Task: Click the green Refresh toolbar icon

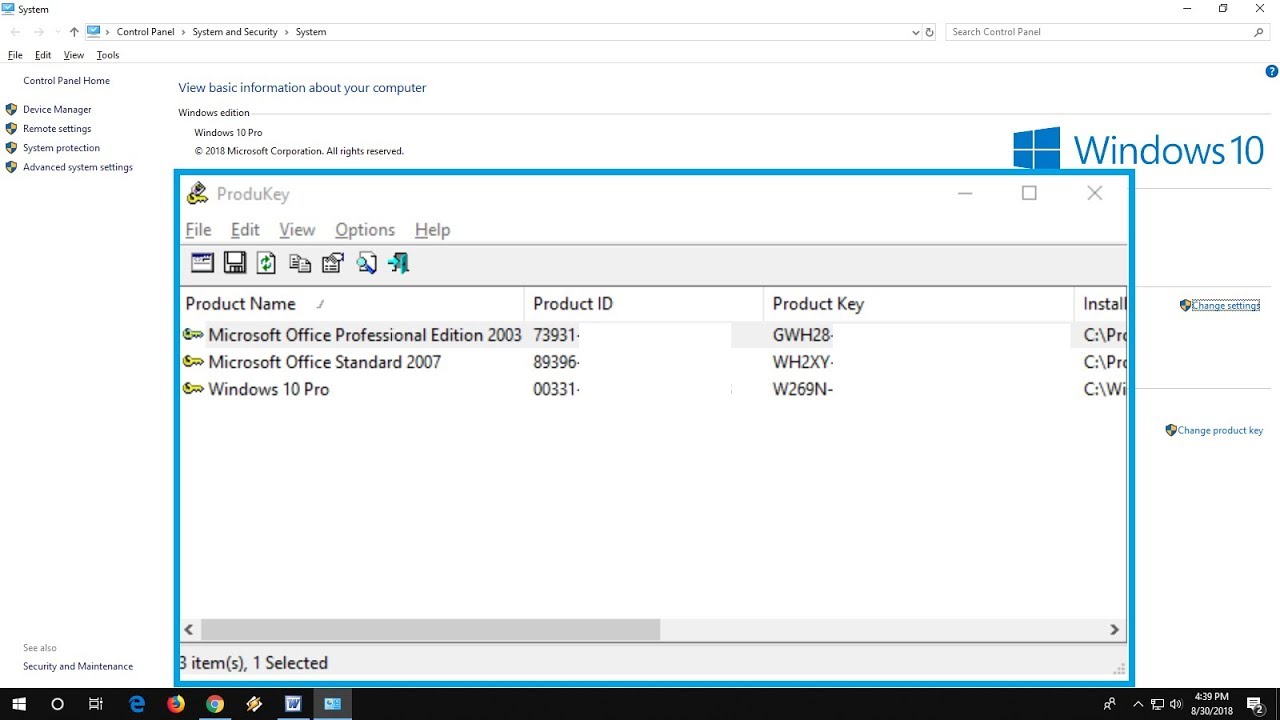Action: click(x=266, y=263)
